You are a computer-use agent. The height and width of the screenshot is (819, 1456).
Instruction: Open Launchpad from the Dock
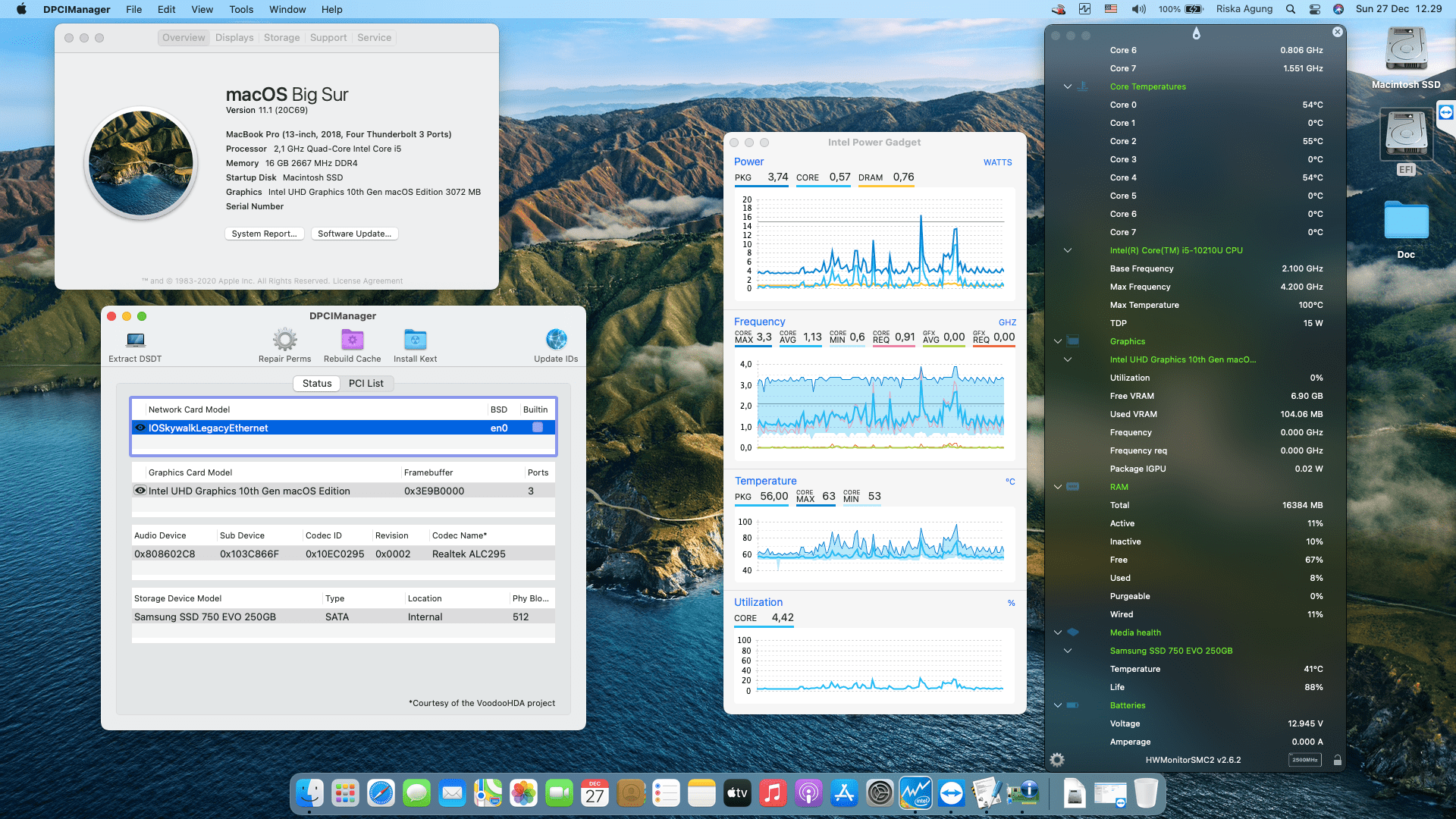[345, 793]
